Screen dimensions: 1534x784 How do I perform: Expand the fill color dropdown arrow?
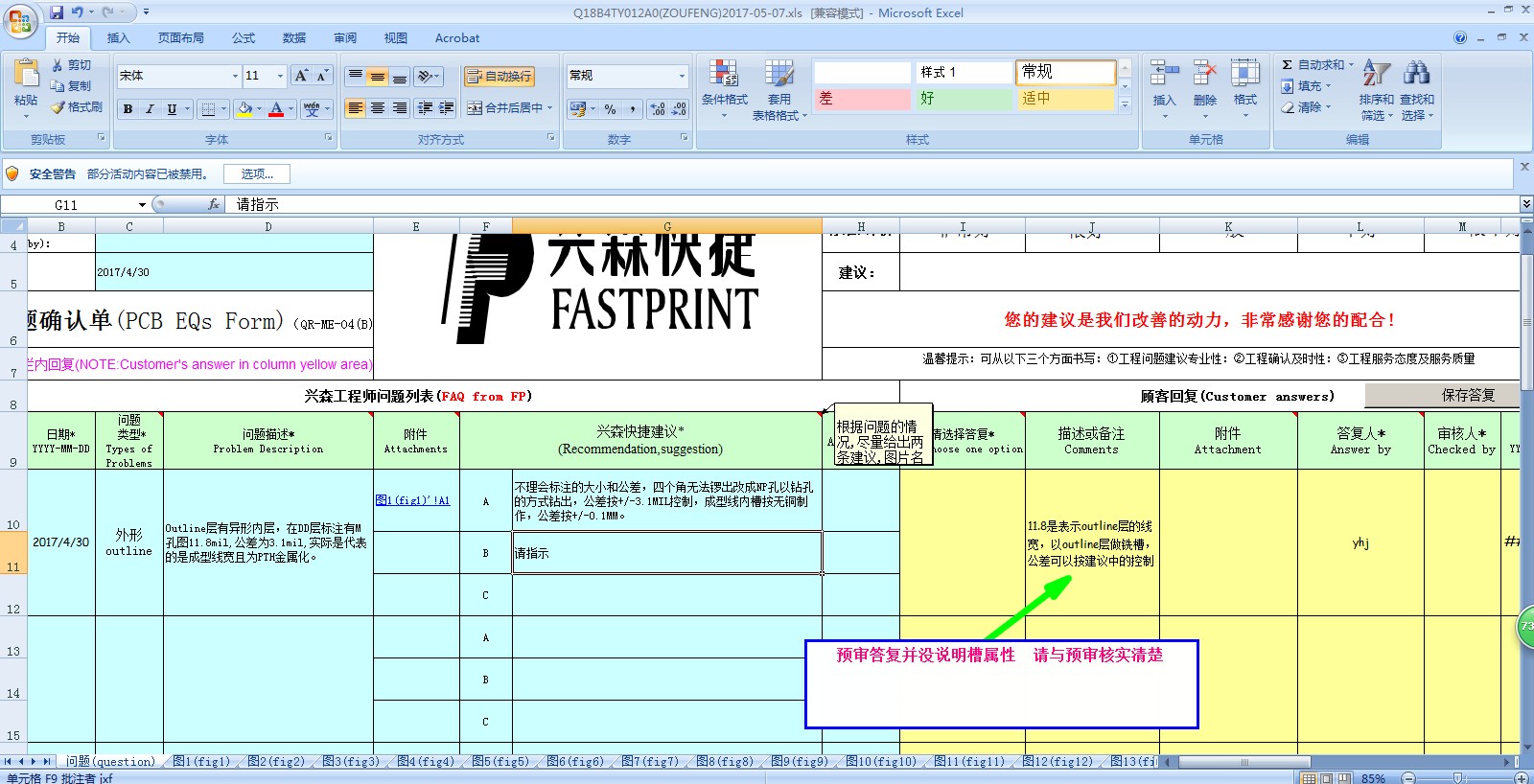click(260, 109)
